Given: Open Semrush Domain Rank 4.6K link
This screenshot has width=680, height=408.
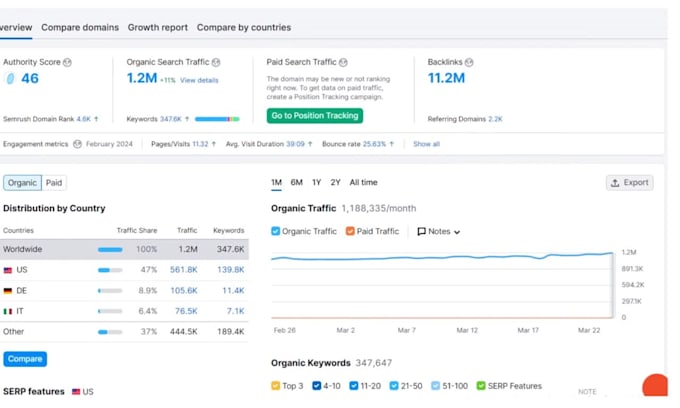Looking at the screenshot, I should pyautogui.click(x=84, y=119).
